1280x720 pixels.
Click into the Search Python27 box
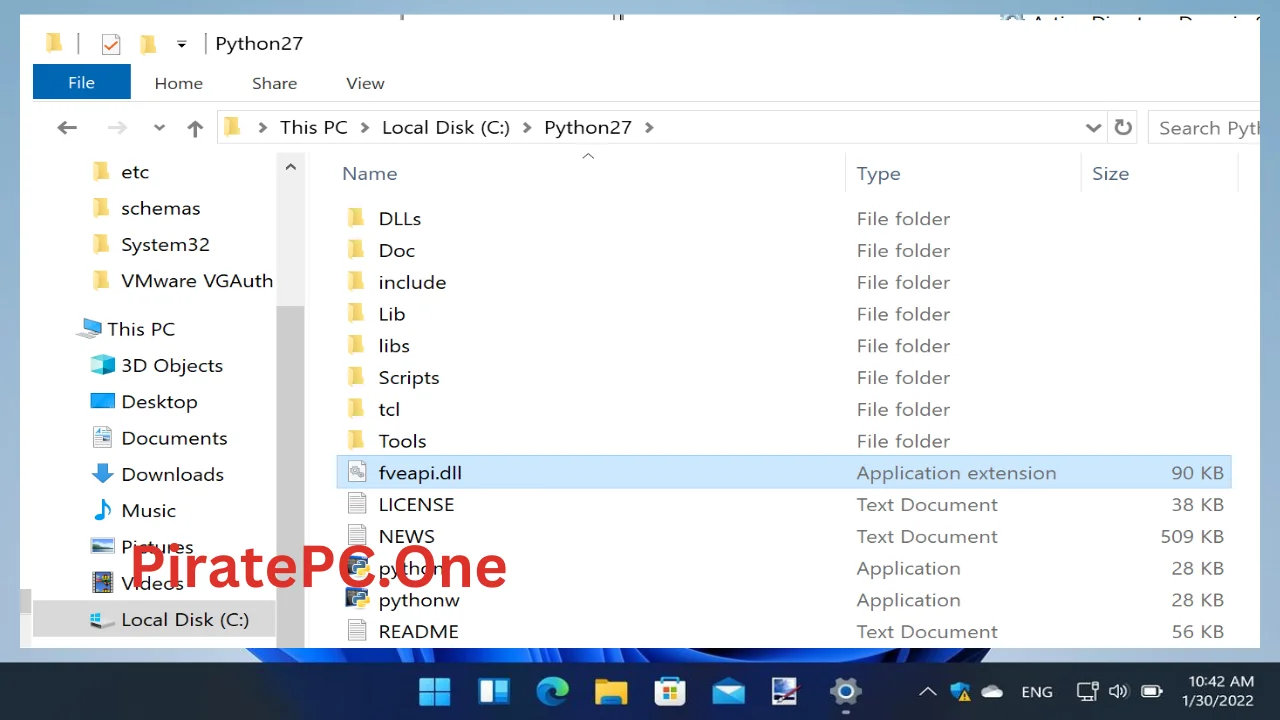(1203, 128)
